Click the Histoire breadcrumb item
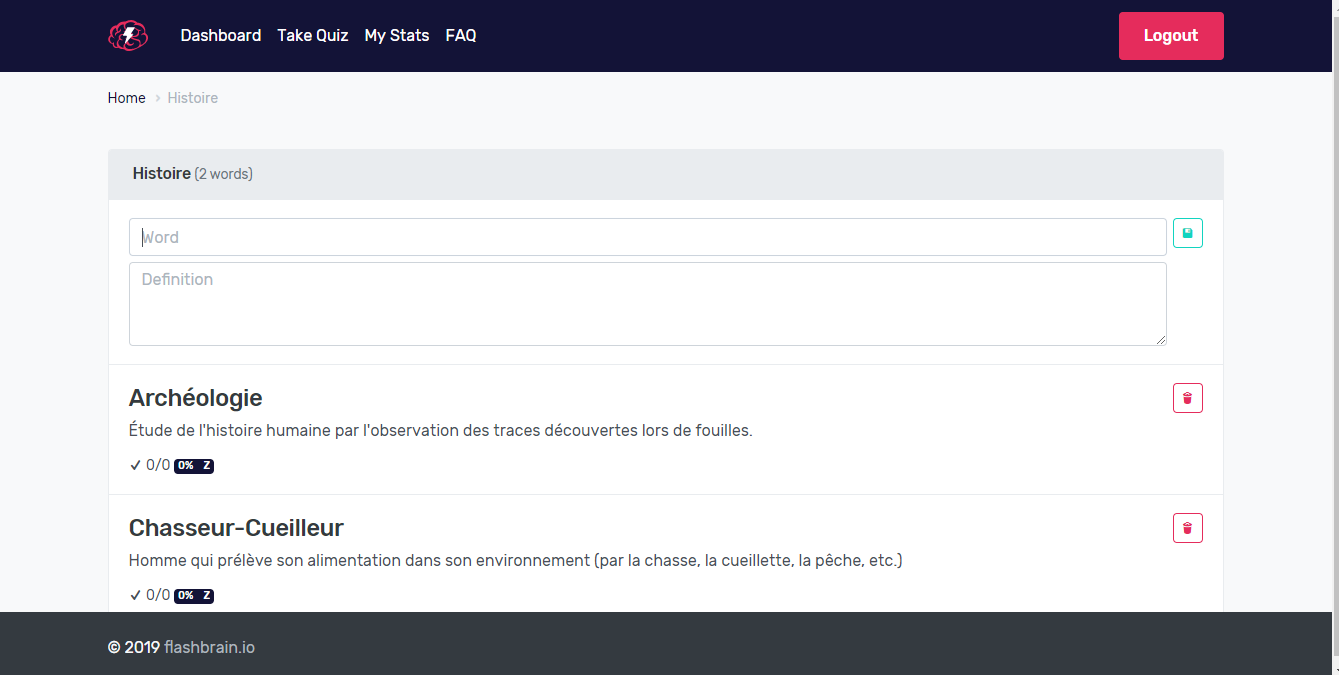 point(192,98)
